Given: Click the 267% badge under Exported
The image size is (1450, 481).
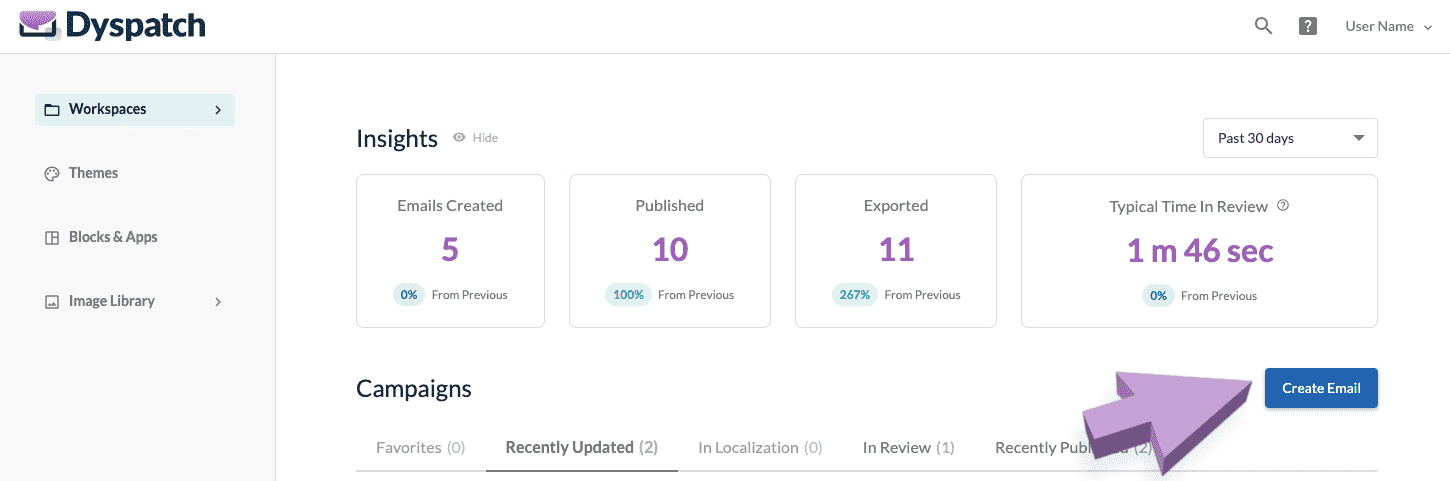Looking at the screenshot, I should pos(854,295).
